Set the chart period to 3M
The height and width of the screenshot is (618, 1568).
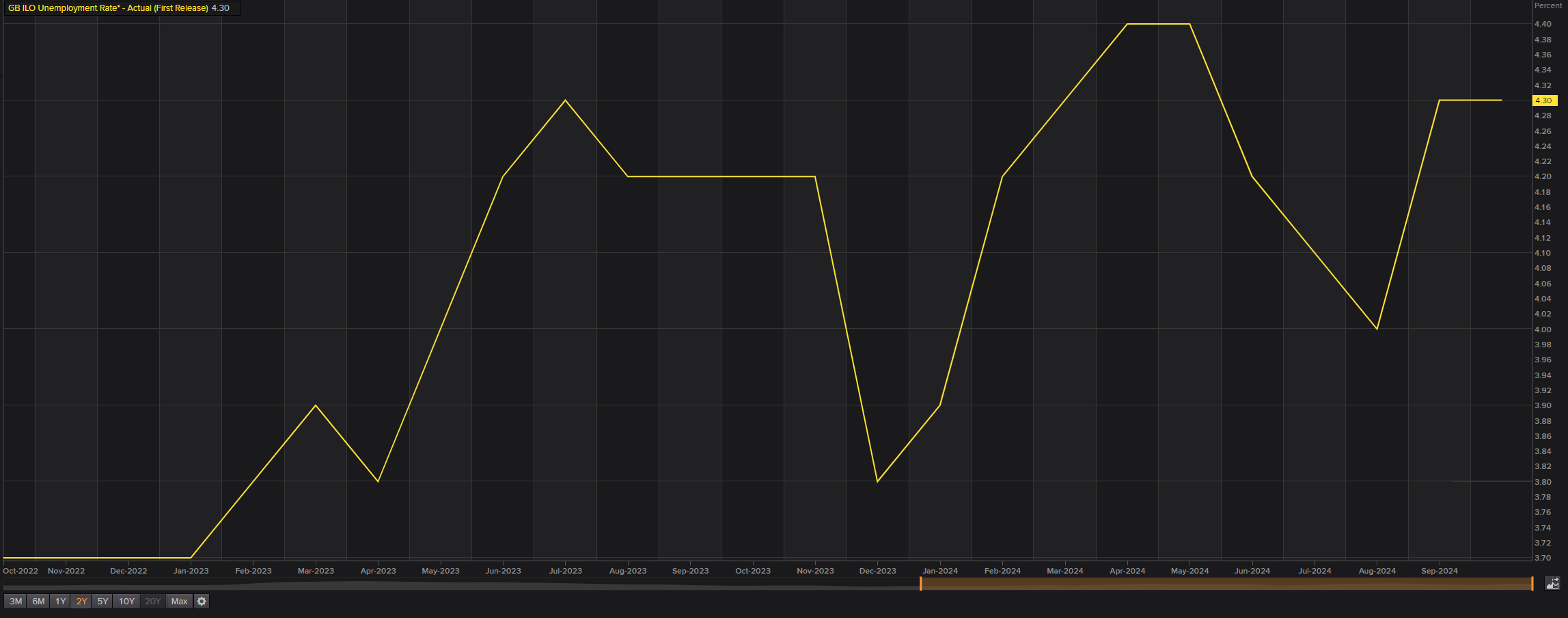16,602
